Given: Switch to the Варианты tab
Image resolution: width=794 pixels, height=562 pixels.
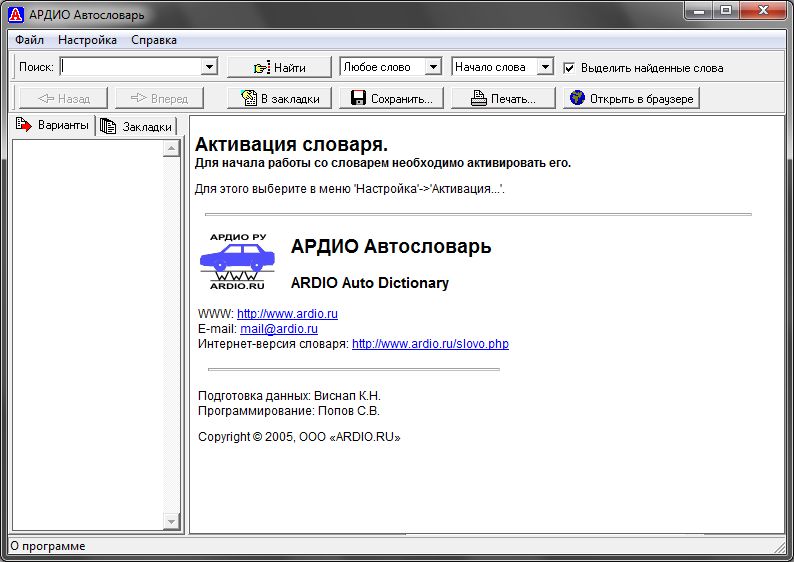Looking at the screenshot, I should tap(53, 125).
